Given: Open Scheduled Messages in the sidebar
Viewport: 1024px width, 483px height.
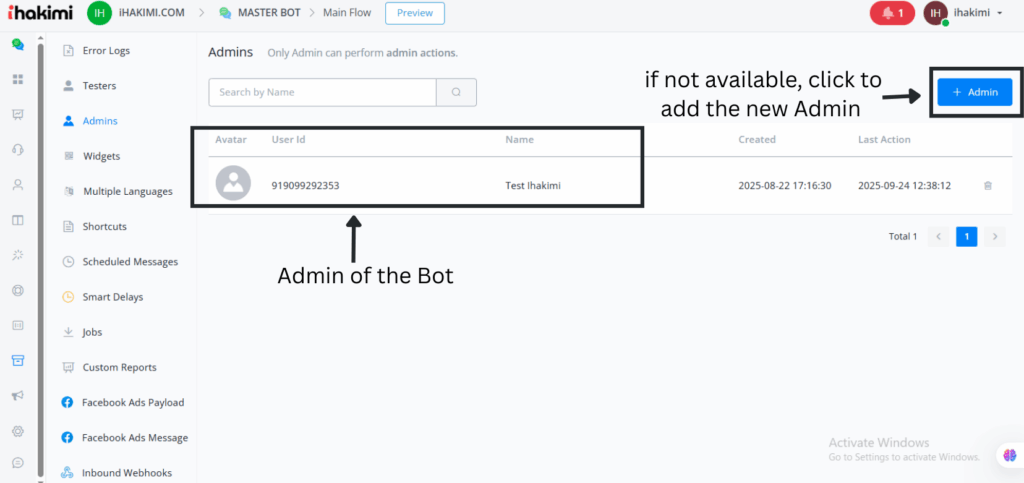Looking at the screenshot, I should (x=130, y=262).
